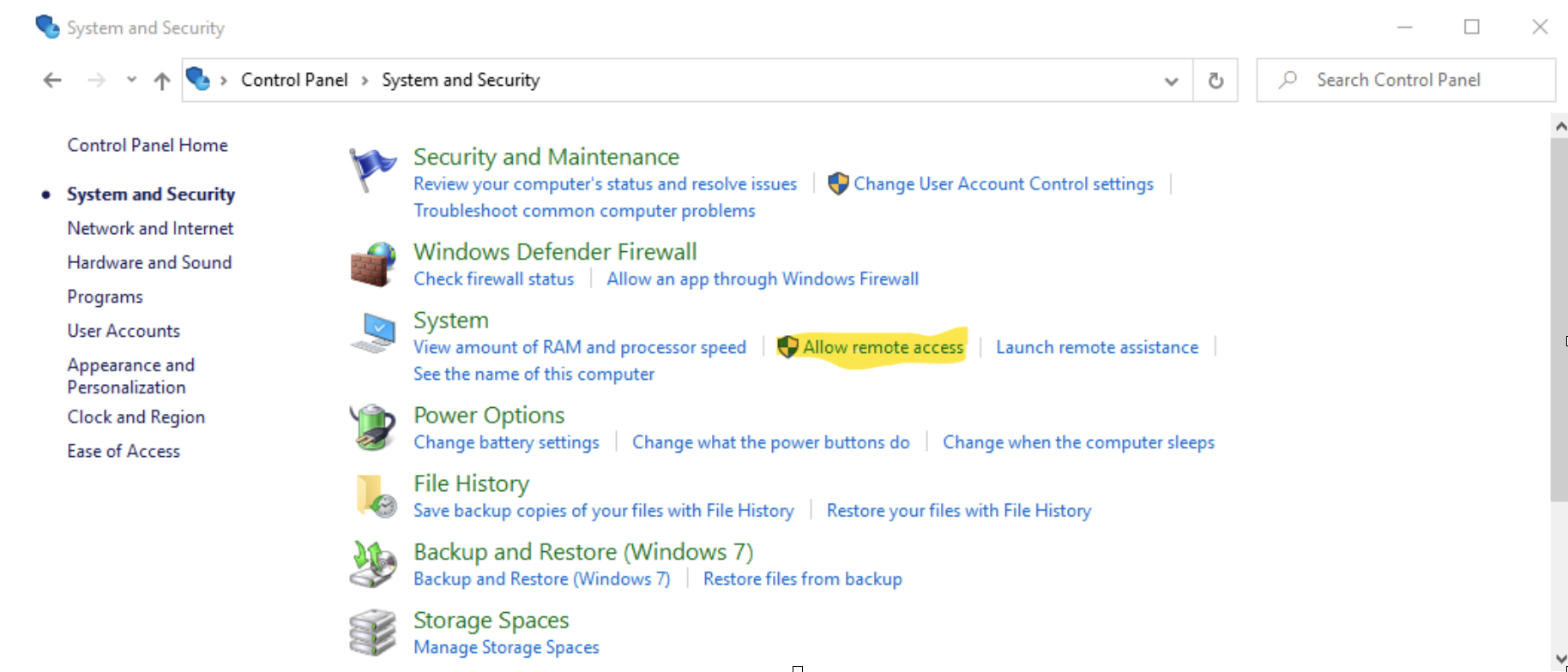This screenshot has height=672, width=1568.
Task: Allow an app through Windows Firewall
Action: [763, 279]
